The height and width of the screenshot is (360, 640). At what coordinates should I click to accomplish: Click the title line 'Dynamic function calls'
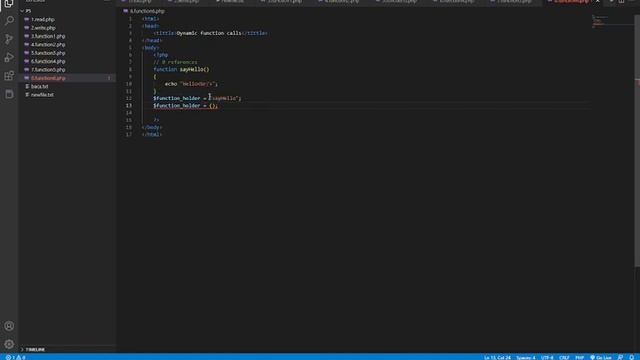click(210, 33)
